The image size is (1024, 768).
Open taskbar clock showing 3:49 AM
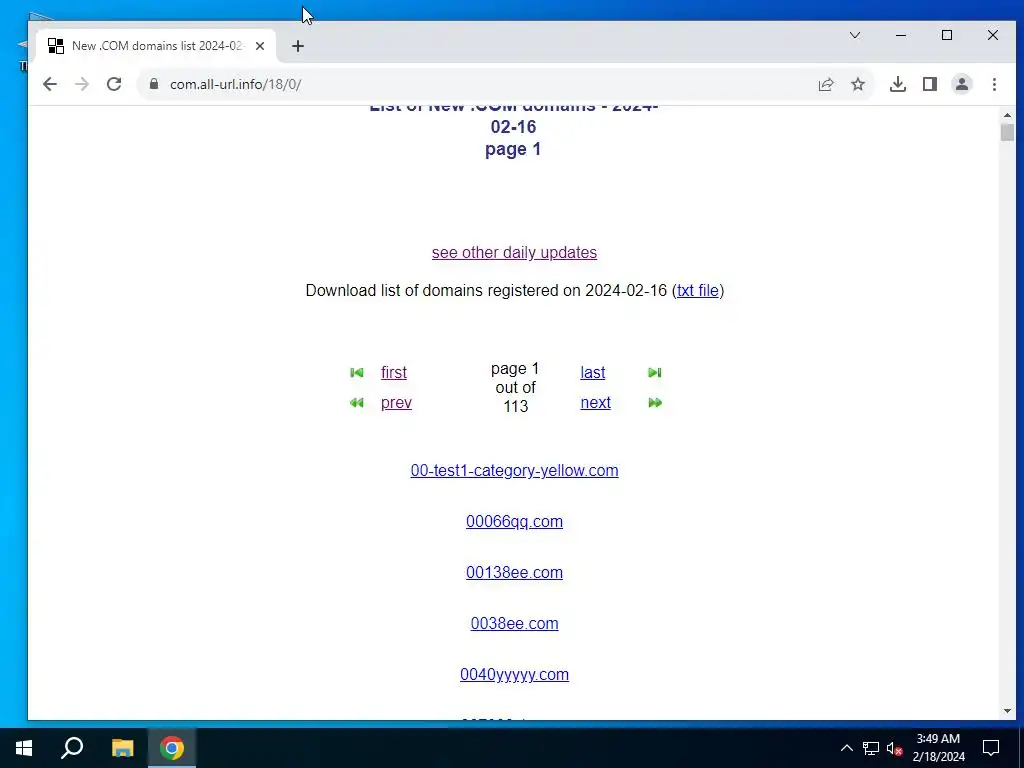point(938,748)
